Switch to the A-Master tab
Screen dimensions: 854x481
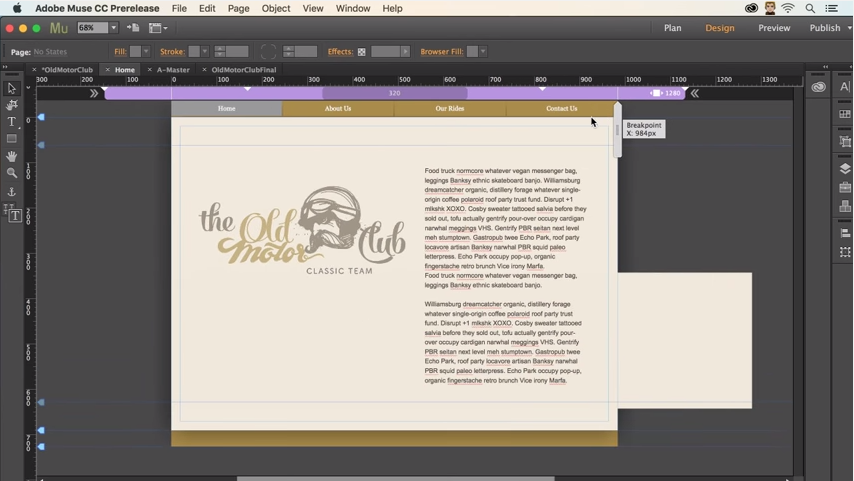click(173, 70)
